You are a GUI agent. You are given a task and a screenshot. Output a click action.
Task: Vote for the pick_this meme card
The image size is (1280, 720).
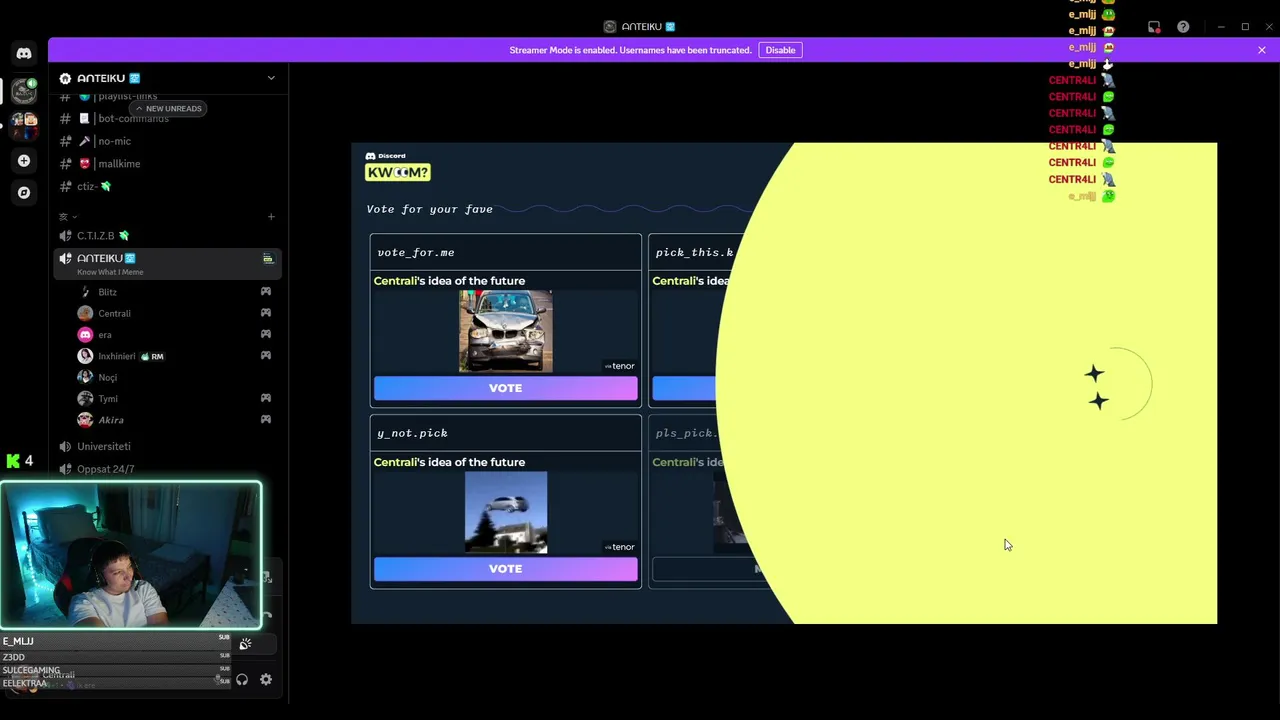685,388
